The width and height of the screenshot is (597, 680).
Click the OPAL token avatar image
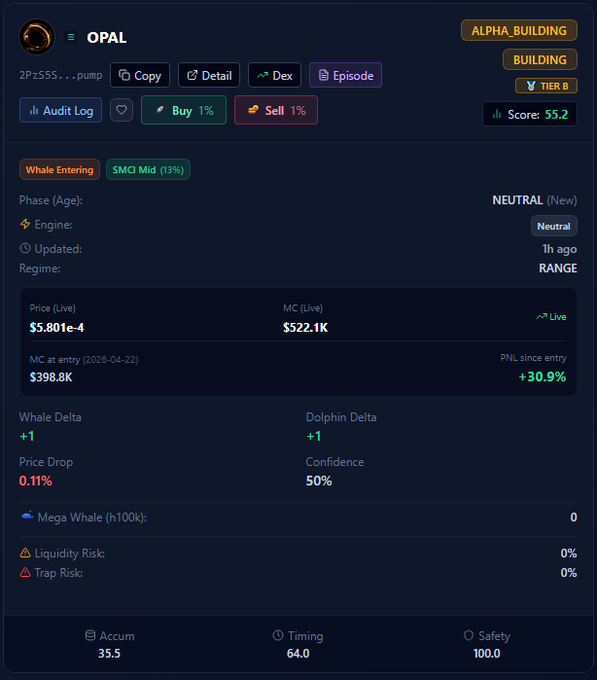point(37,37)
